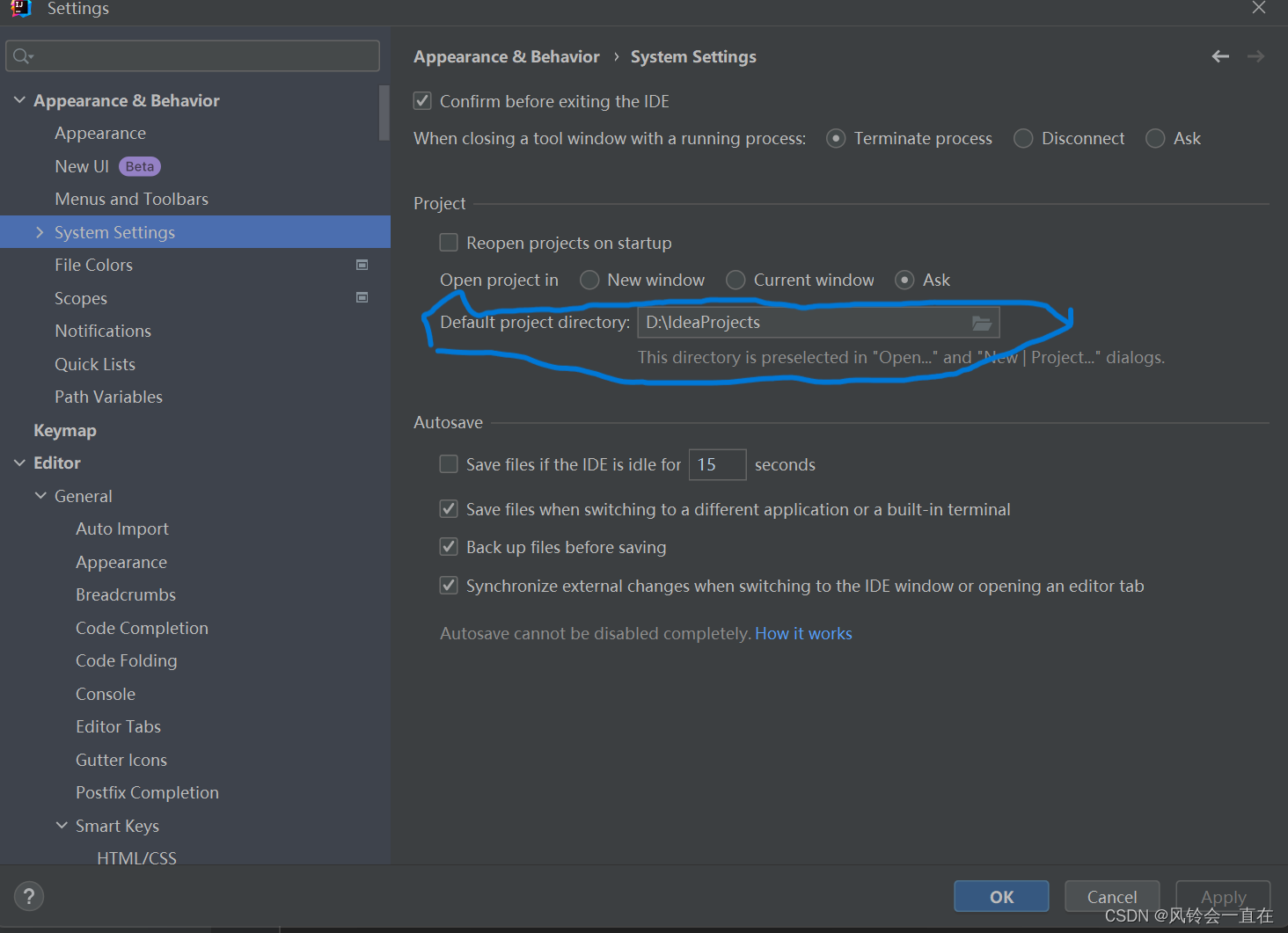Enable Reopen projects on startup
Image resolution: width=1288 pixels, height=933 pixels.
[x=449, y=243]
